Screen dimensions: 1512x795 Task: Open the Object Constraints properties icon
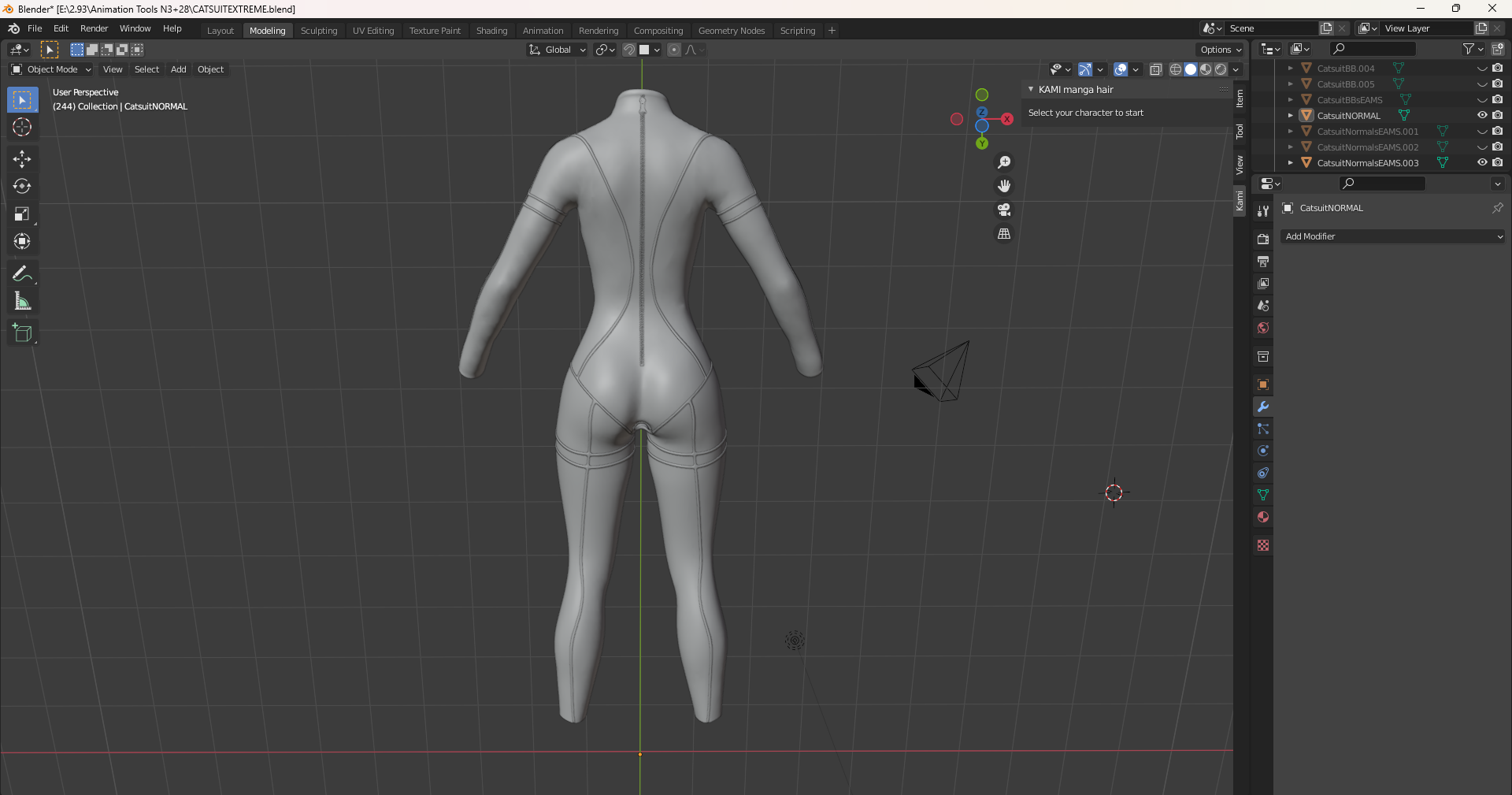tap(1263, 473)
